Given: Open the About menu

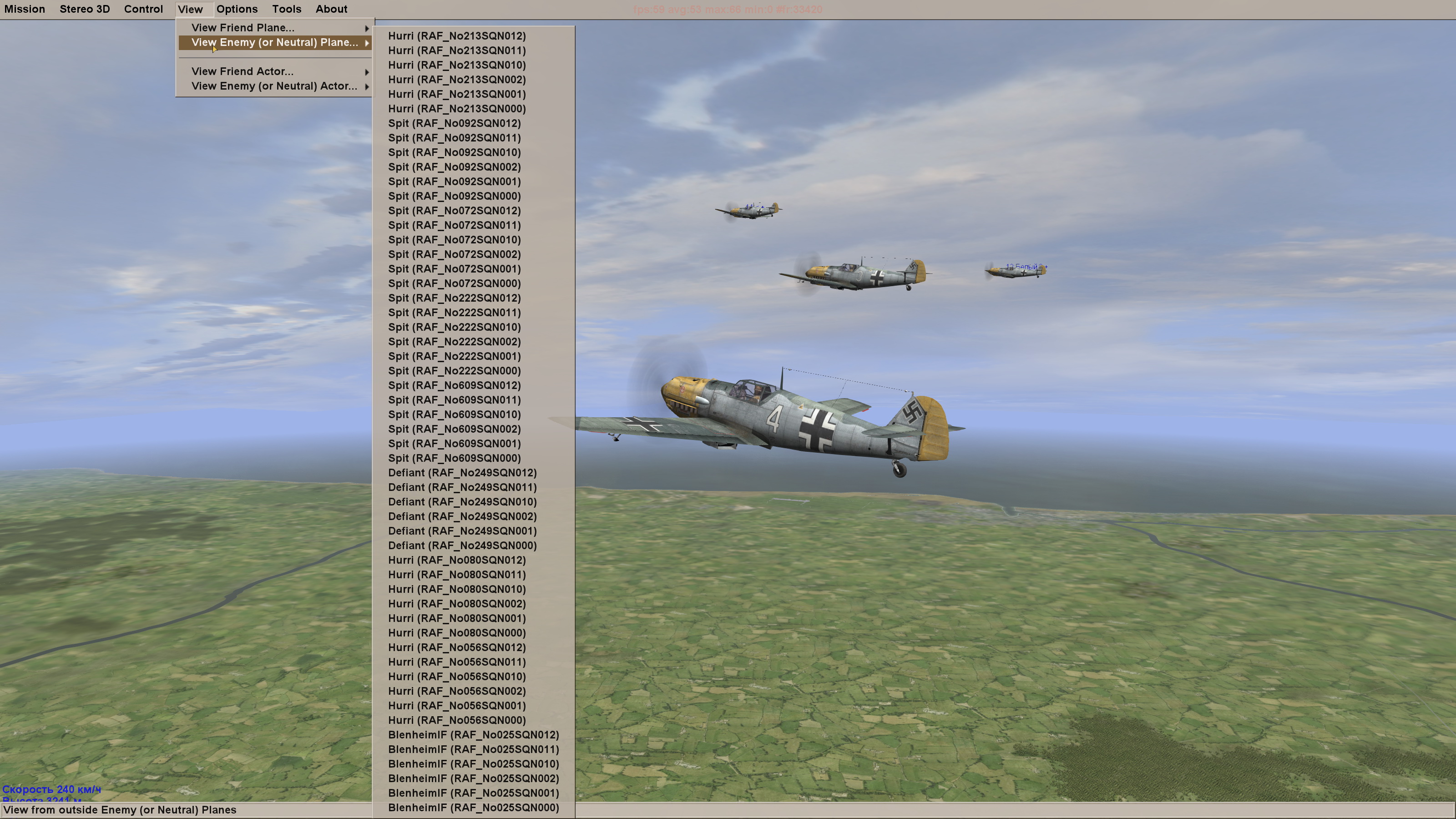Looking at the screenshot, I should pyautogui.click(x=331, y=9).
